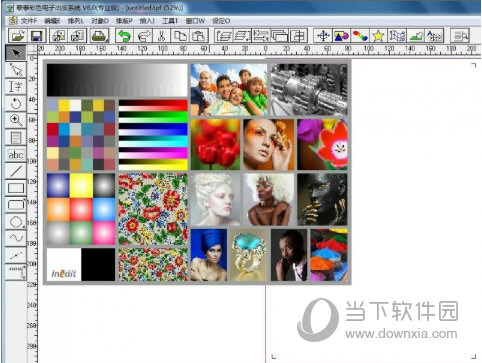Choose the curve wave drawing tool
482x363 pixels.
point(16,238)
